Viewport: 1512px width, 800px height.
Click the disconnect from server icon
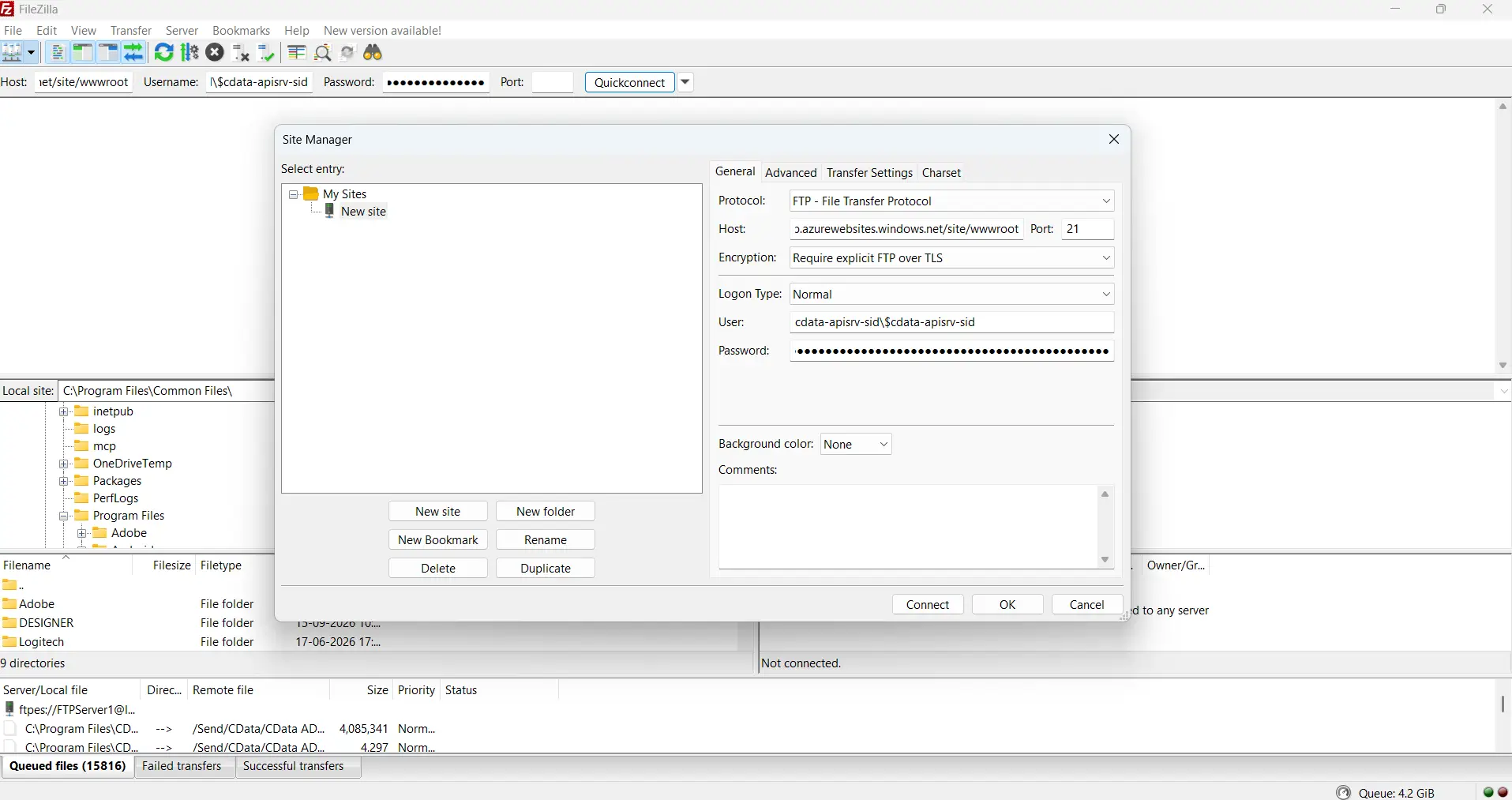click(x=241, y=53)
